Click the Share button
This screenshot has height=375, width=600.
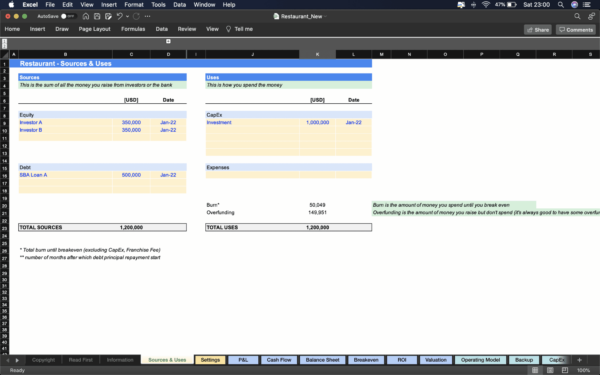[x=538, y=30]
